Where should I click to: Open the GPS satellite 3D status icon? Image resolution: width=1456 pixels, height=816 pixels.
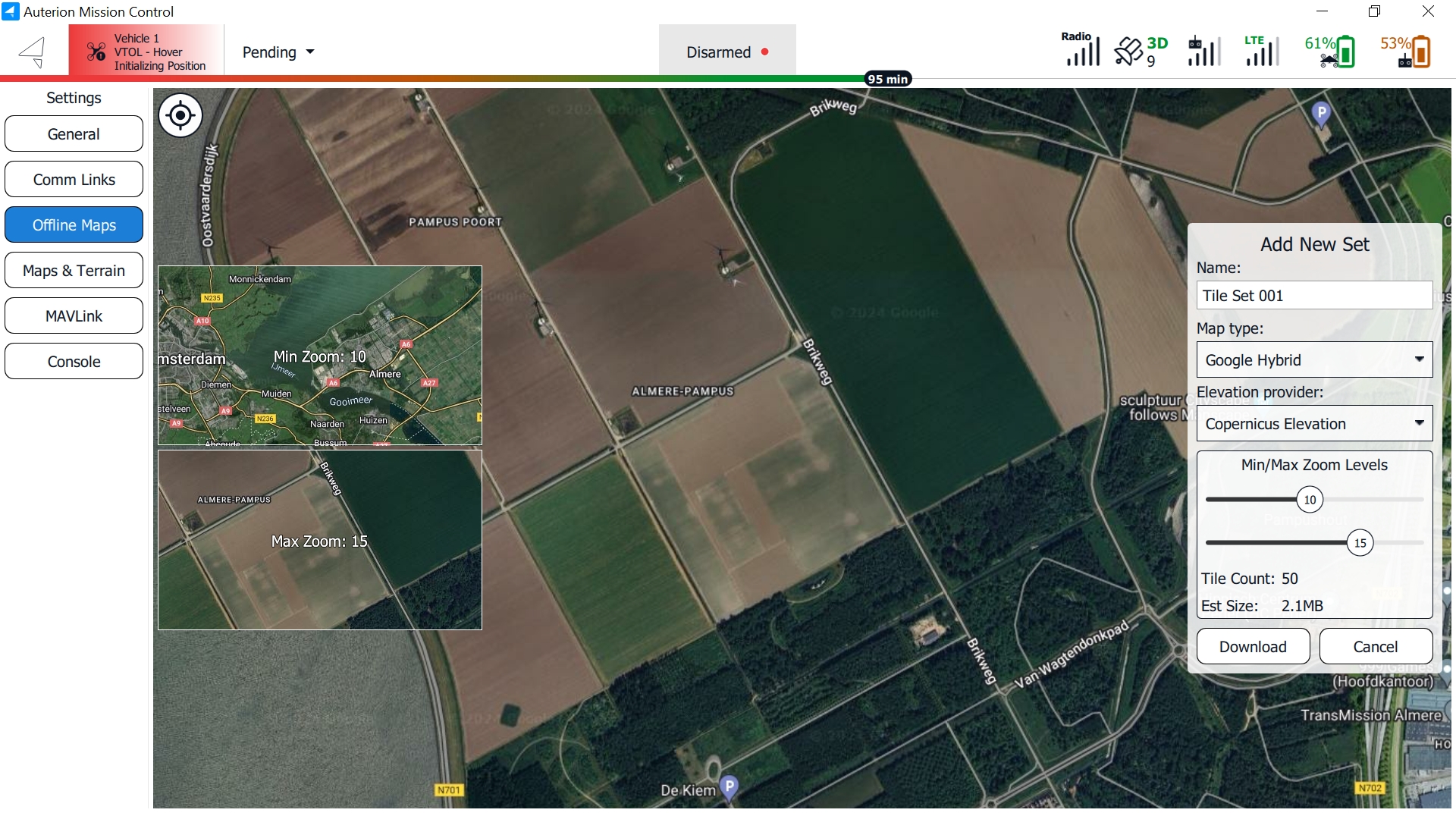[x=1140, y=52]
